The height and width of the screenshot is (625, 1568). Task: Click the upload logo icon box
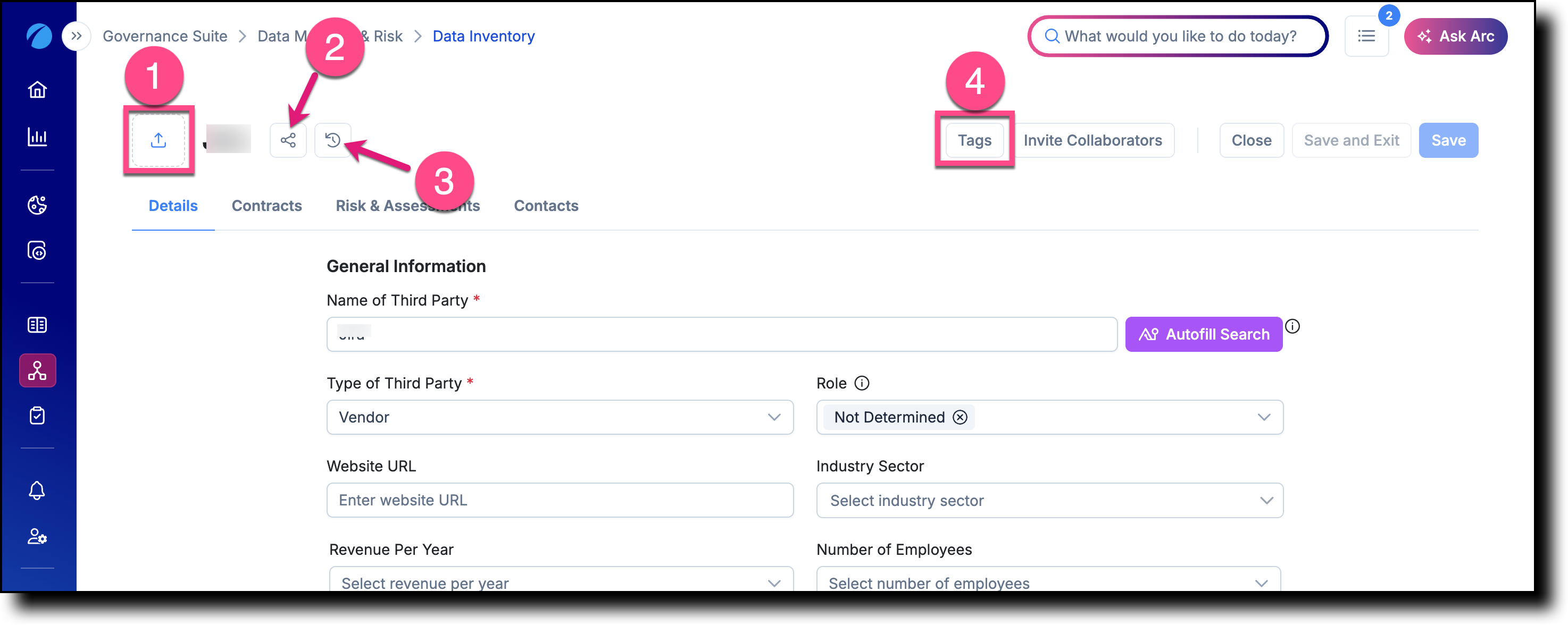click(159, 140)
